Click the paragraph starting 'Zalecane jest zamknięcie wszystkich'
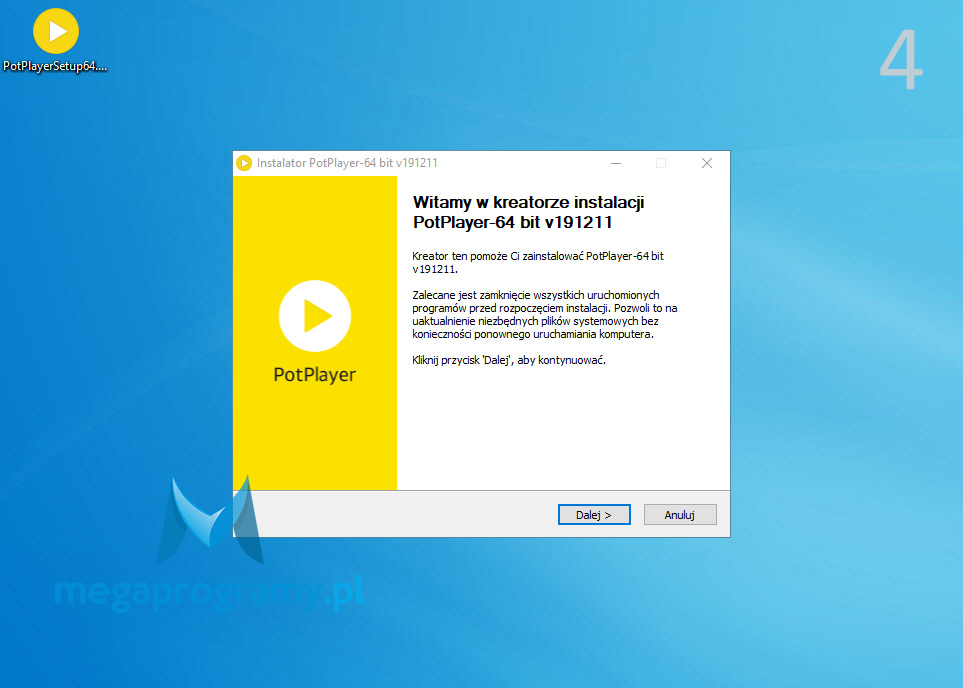The image size is (963, 688). click(545, 315)
